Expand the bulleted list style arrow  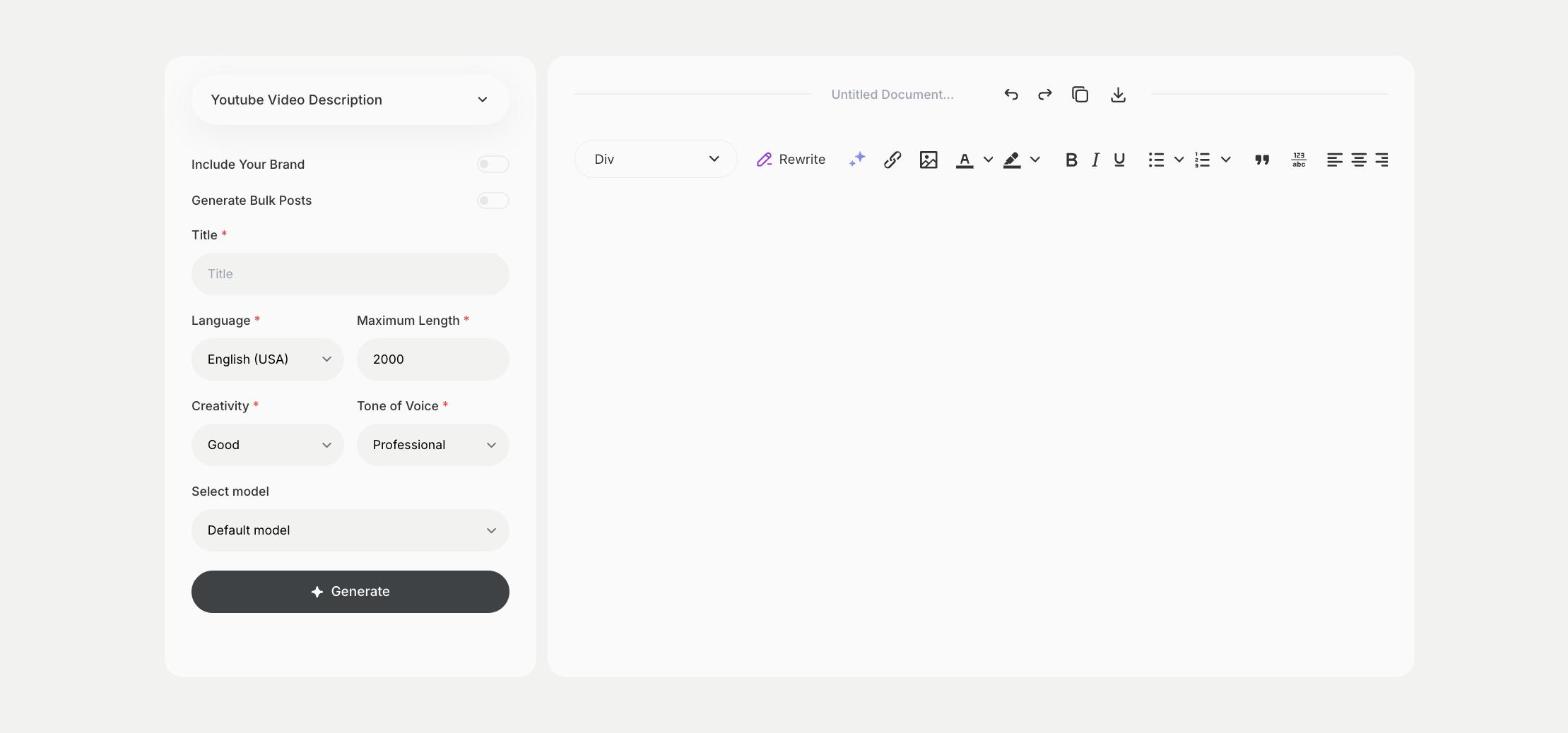(x=1179, y=160)
